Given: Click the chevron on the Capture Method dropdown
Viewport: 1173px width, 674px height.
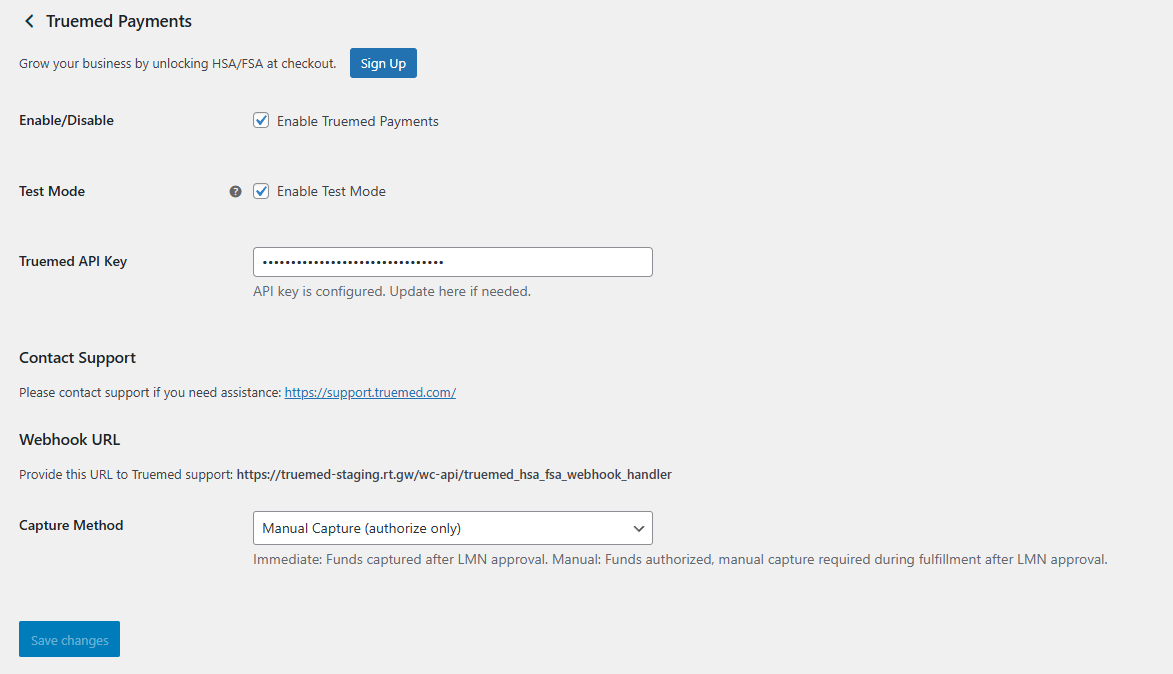Looking at the screenshot, I should 639,528.
